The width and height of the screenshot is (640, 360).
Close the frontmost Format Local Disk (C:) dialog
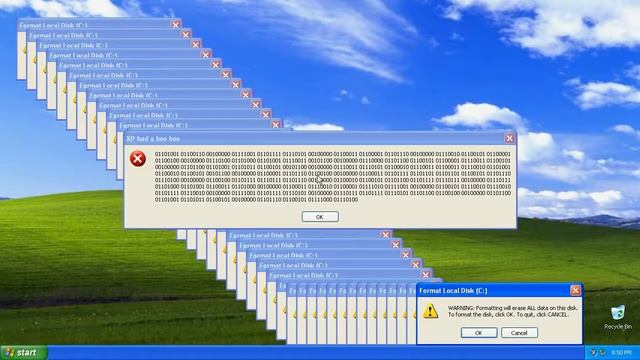(x=575, y=290)
